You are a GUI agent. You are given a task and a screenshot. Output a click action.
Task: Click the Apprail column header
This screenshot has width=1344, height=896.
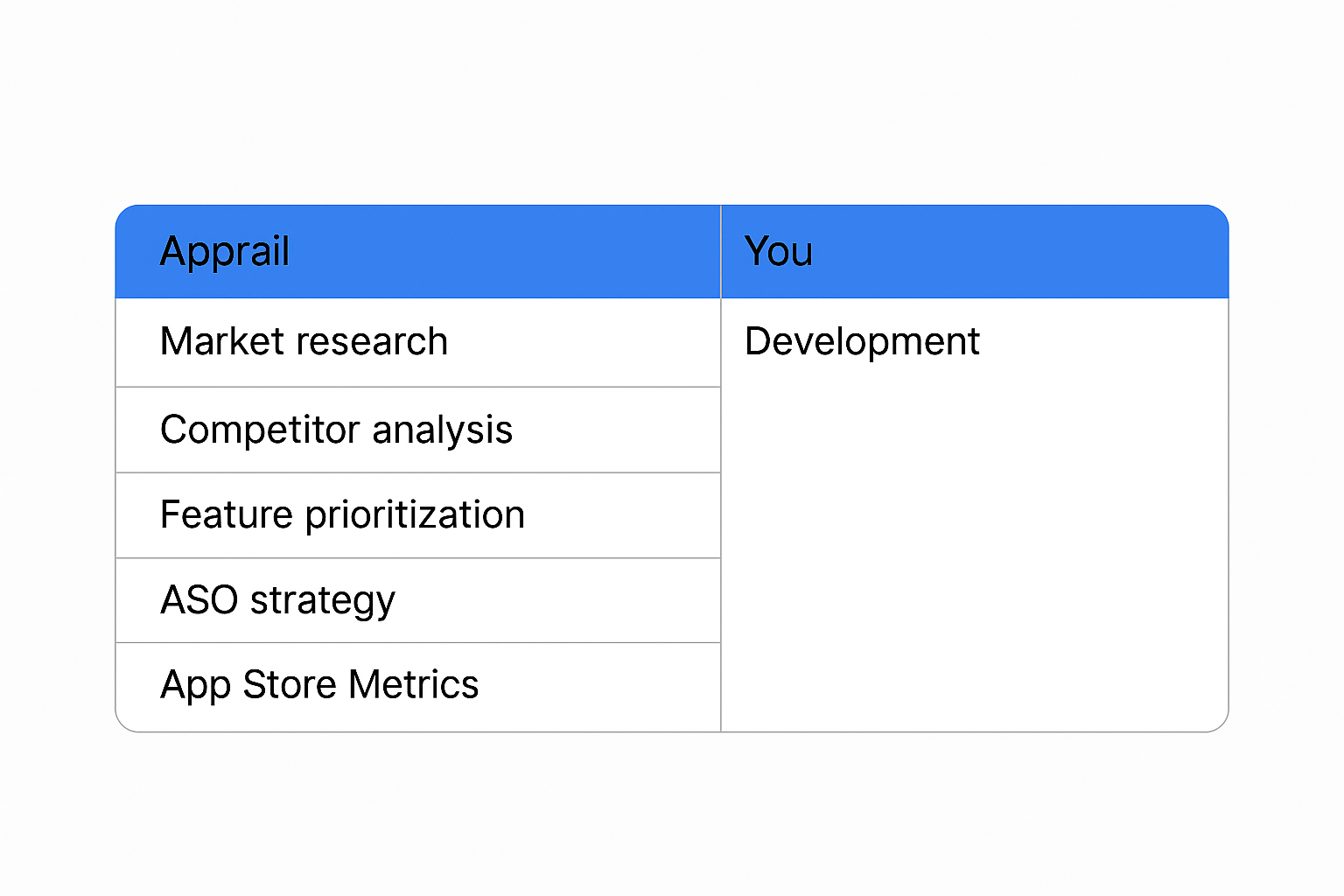(x=225, y=252)
